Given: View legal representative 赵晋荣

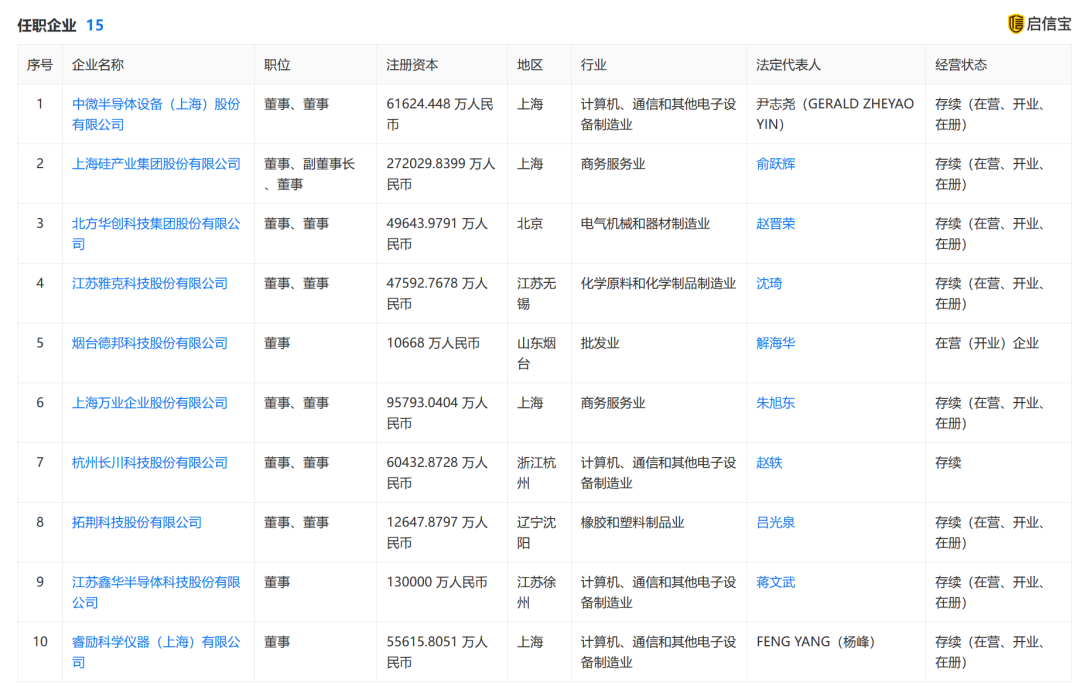Looking at the screenshot, I should tap(776, 224).
